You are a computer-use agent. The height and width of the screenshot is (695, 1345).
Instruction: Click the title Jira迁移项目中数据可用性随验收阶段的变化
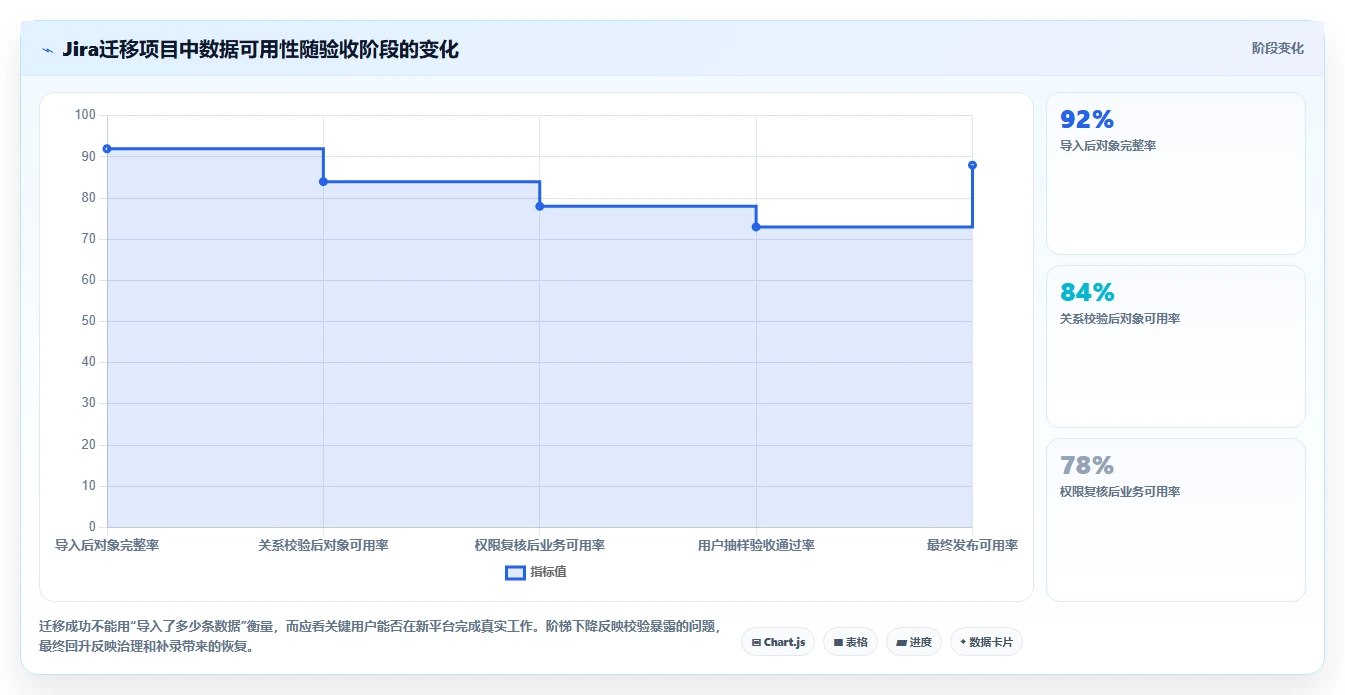(x=260, y=49)
